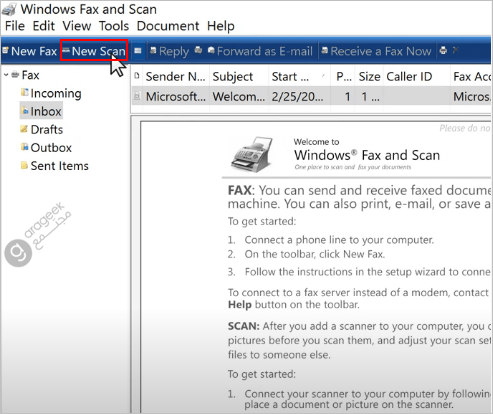Sort by the Subject column header
The width and height of the screenshot is (493, 414).
pyautogui.click(x=239, y=77)
